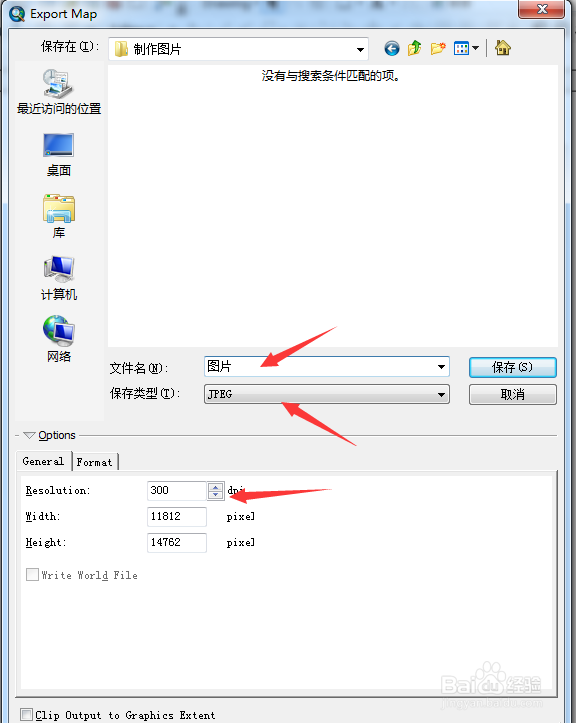The image size is (576, 723).
Task: Select 桌面 desktop location
Action: point(59,155)
